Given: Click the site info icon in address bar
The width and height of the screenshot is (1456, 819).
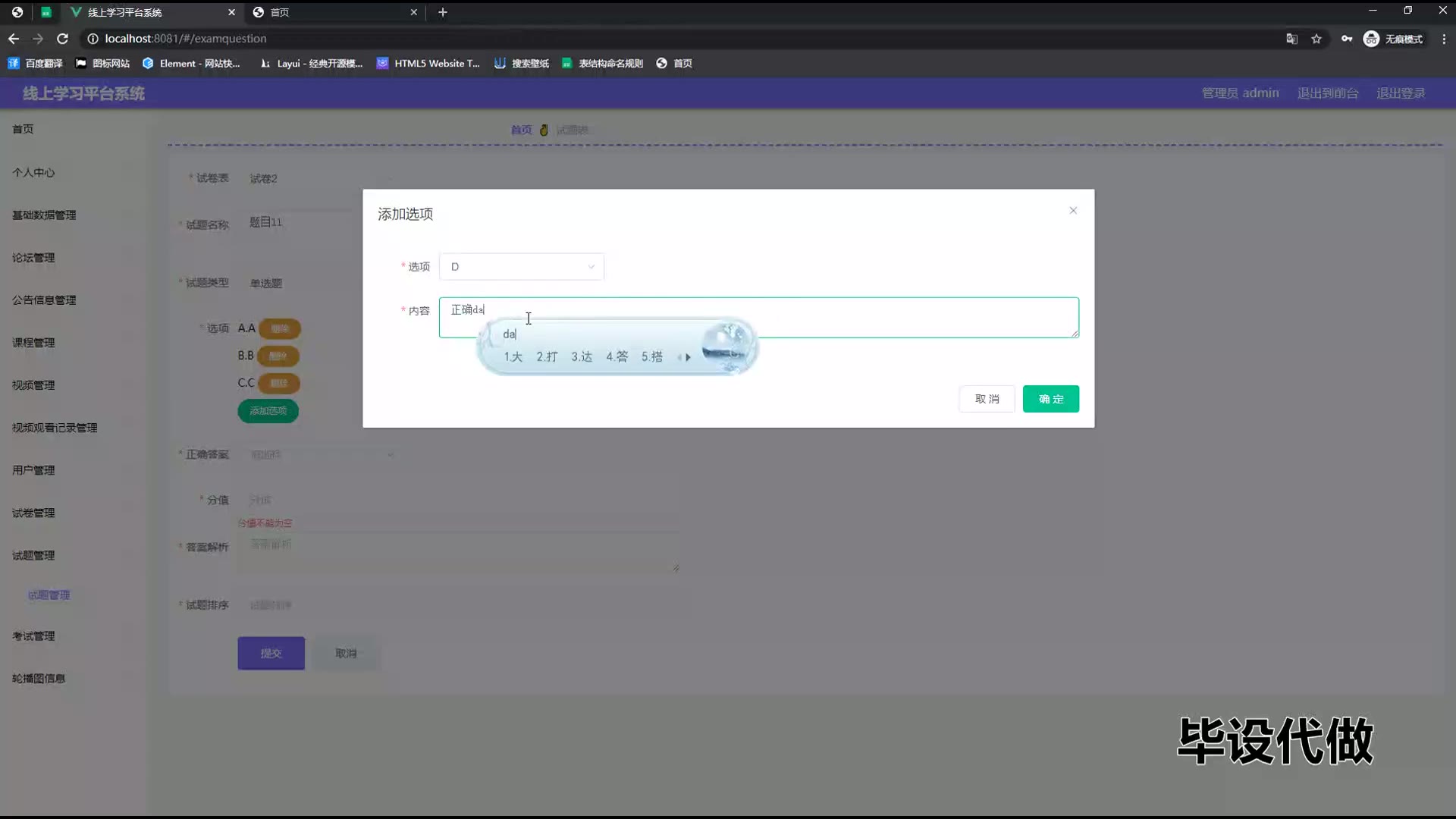Looking at the screenshot, I should coord(93,39).
